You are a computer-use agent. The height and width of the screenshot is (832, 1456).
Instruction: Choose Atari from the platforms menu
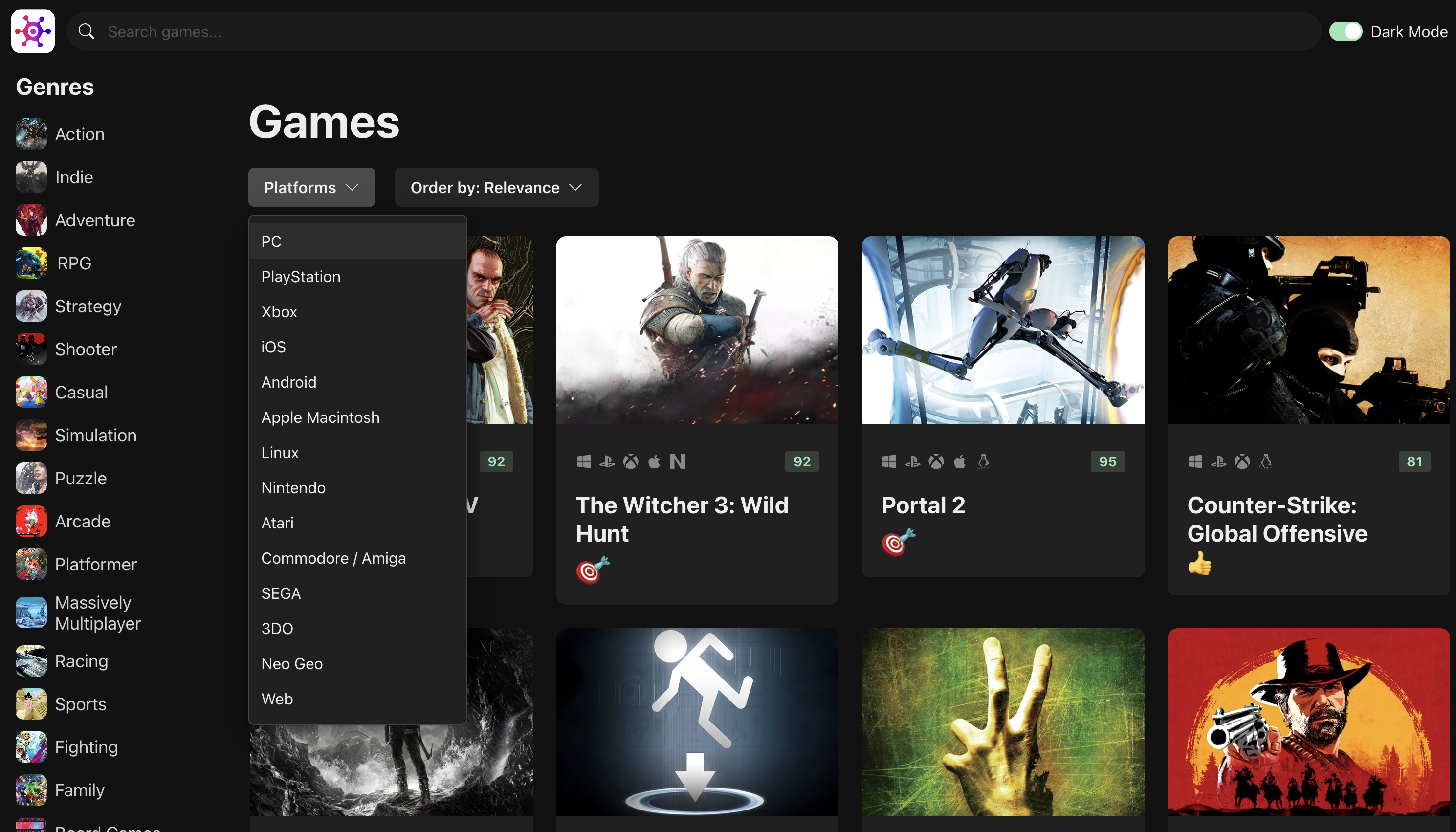coord(358,523)
